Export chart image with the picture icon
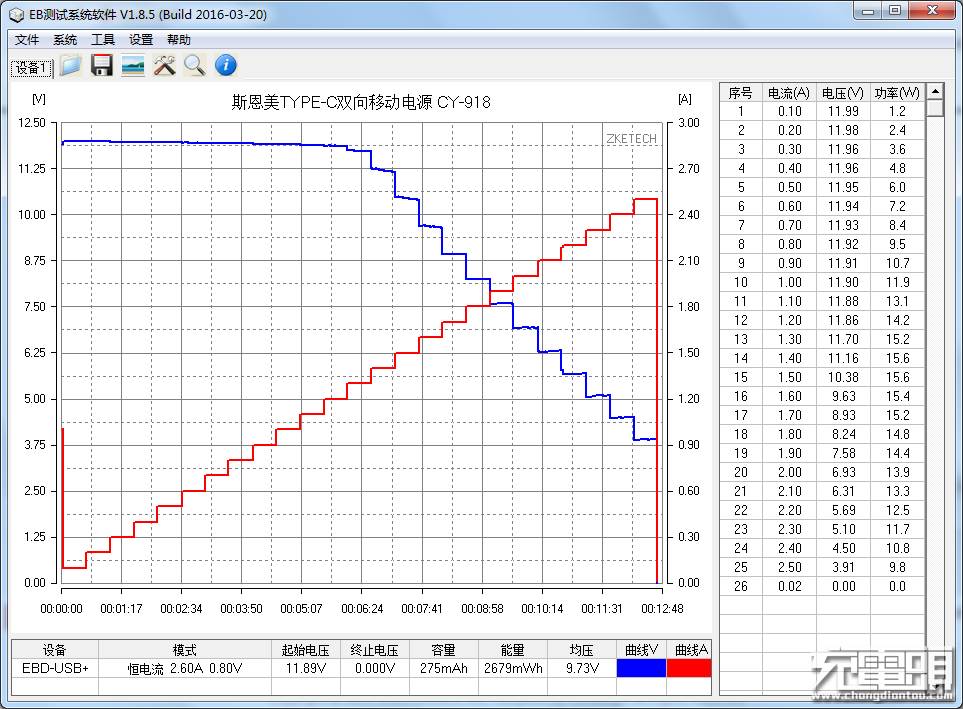The image size is (963, 709). point(133,65)
